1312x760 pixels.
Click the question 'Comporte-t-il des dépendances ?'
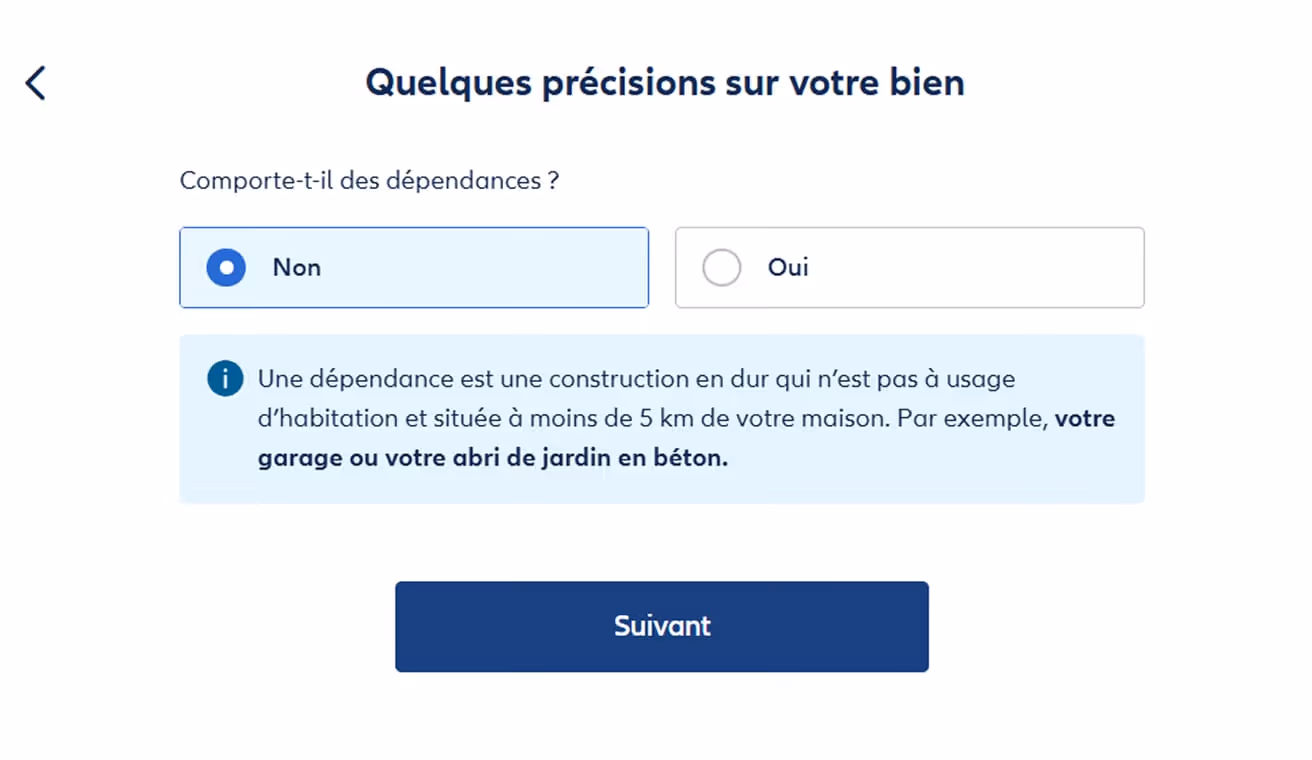point(370,180)
